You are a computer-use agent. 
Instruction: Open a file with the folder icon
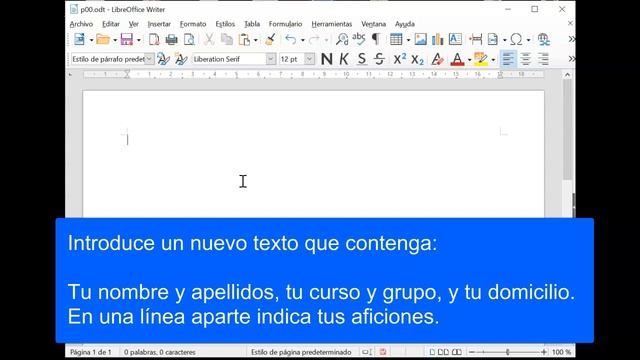[103, 40]
